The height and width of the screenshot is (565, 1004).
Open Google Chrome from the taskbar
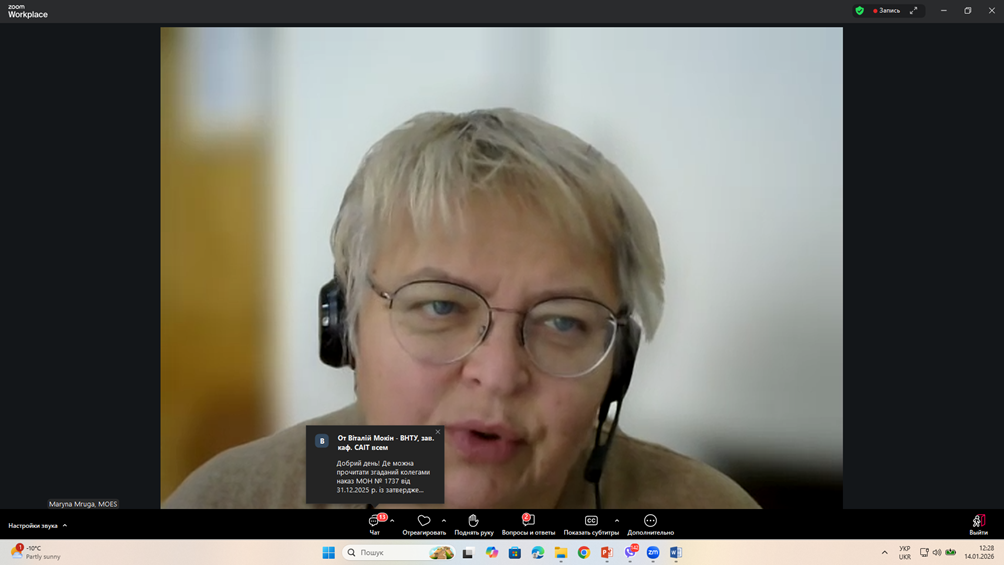[x=584, y=552]
